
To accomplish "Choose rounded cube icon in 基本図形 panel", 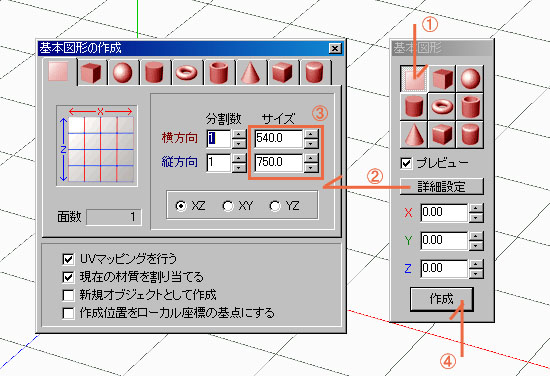I will tap(442, 135).
